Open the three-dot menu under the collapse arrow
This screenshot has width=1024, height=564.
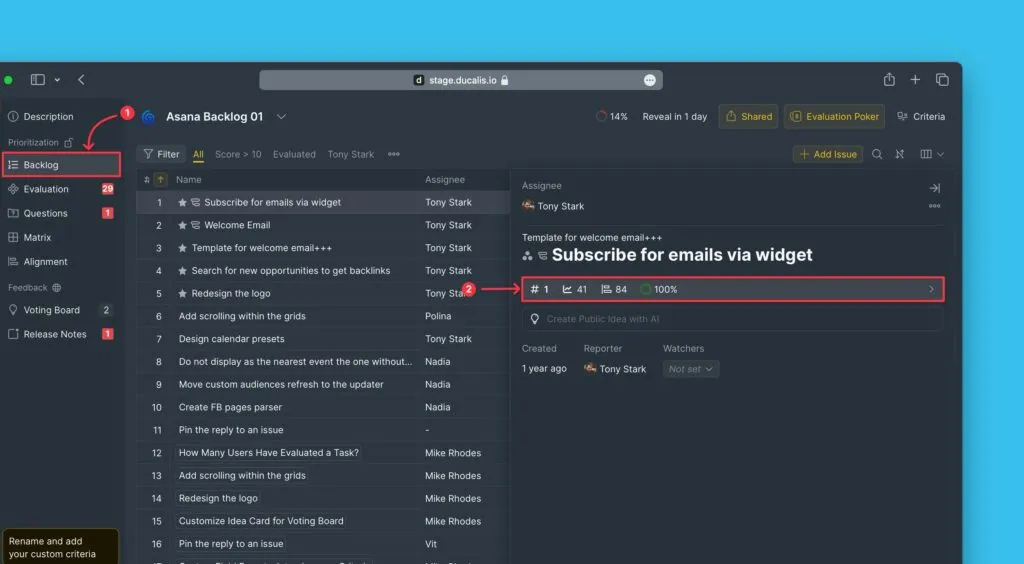point(934,206)
